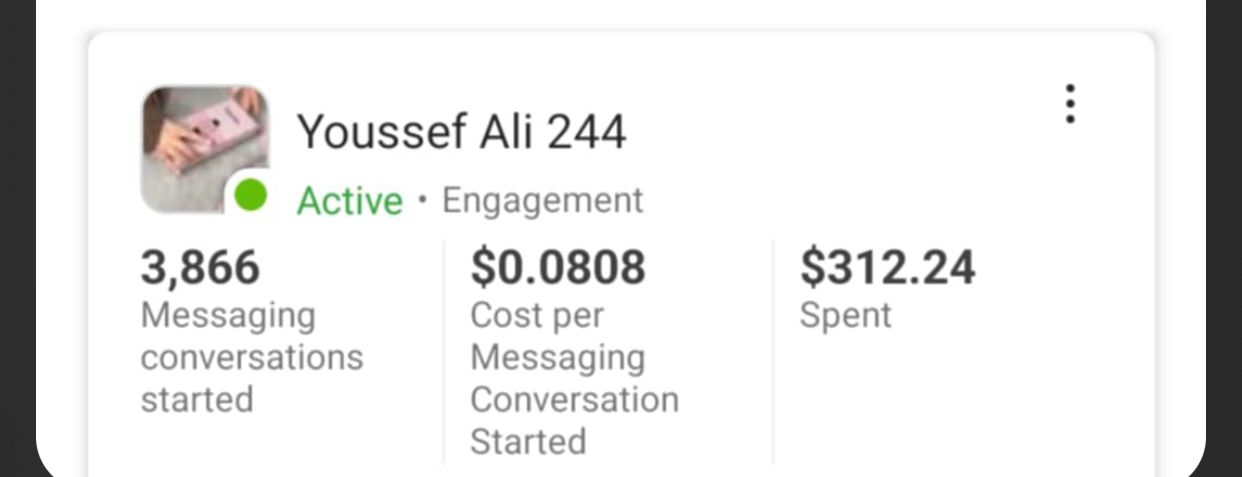
Task: Select the Spent label
Action: (x=845, y=316)
